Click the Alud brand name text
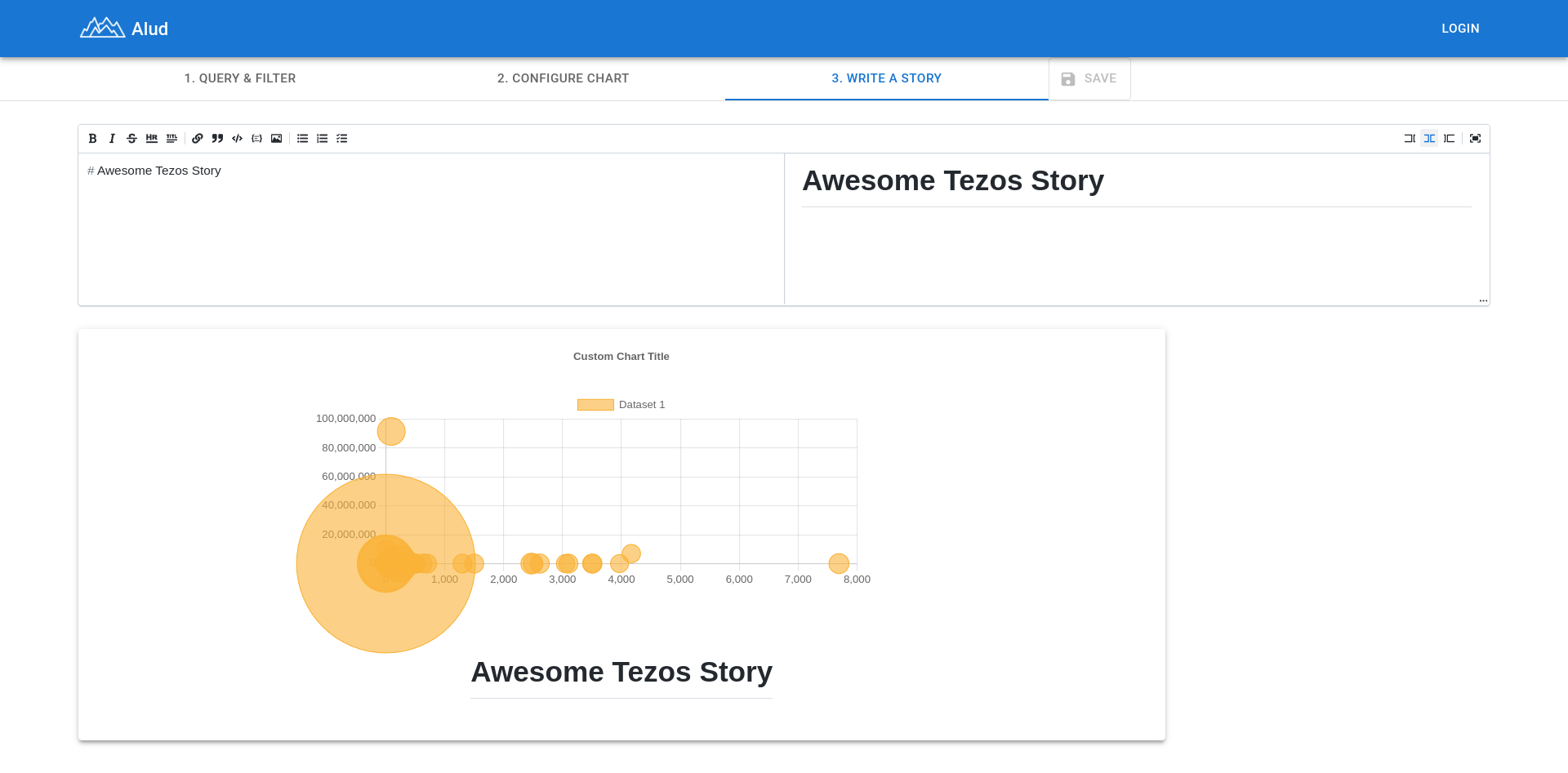Image resolution: width=1568 pixels, height=773 pixels. click(150, 29)
